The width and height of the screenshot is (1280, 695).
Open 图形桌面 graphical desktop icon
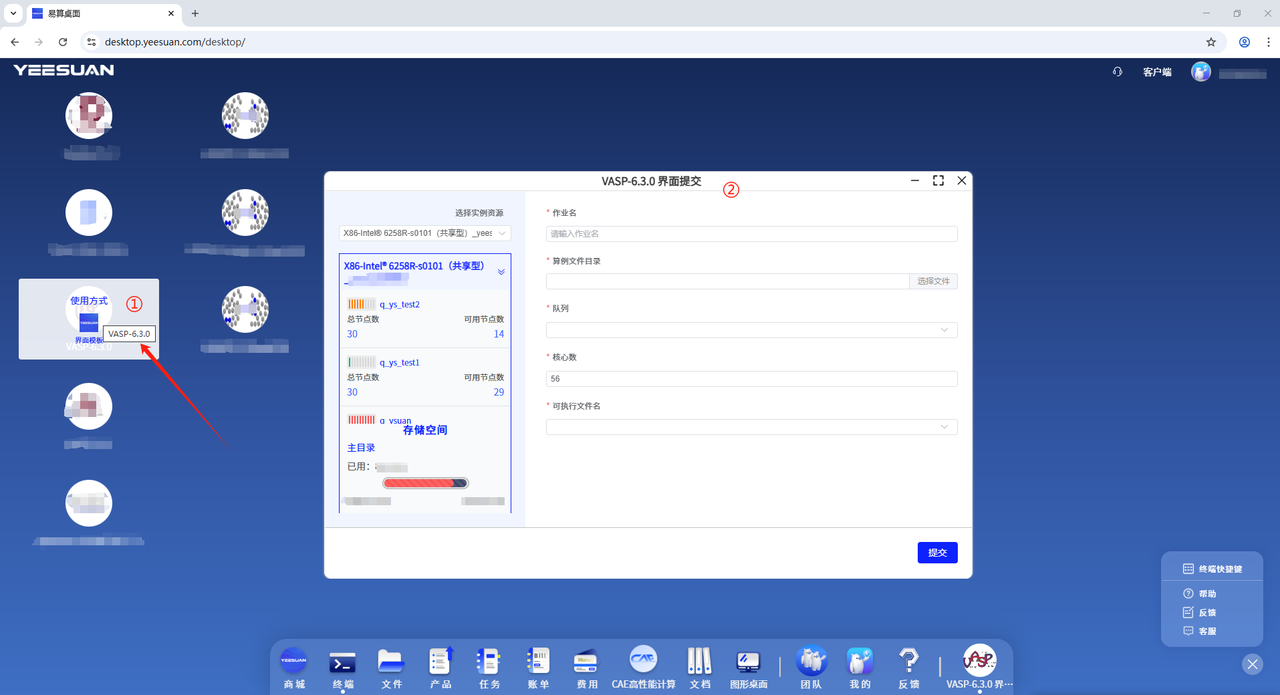point(748,662)
